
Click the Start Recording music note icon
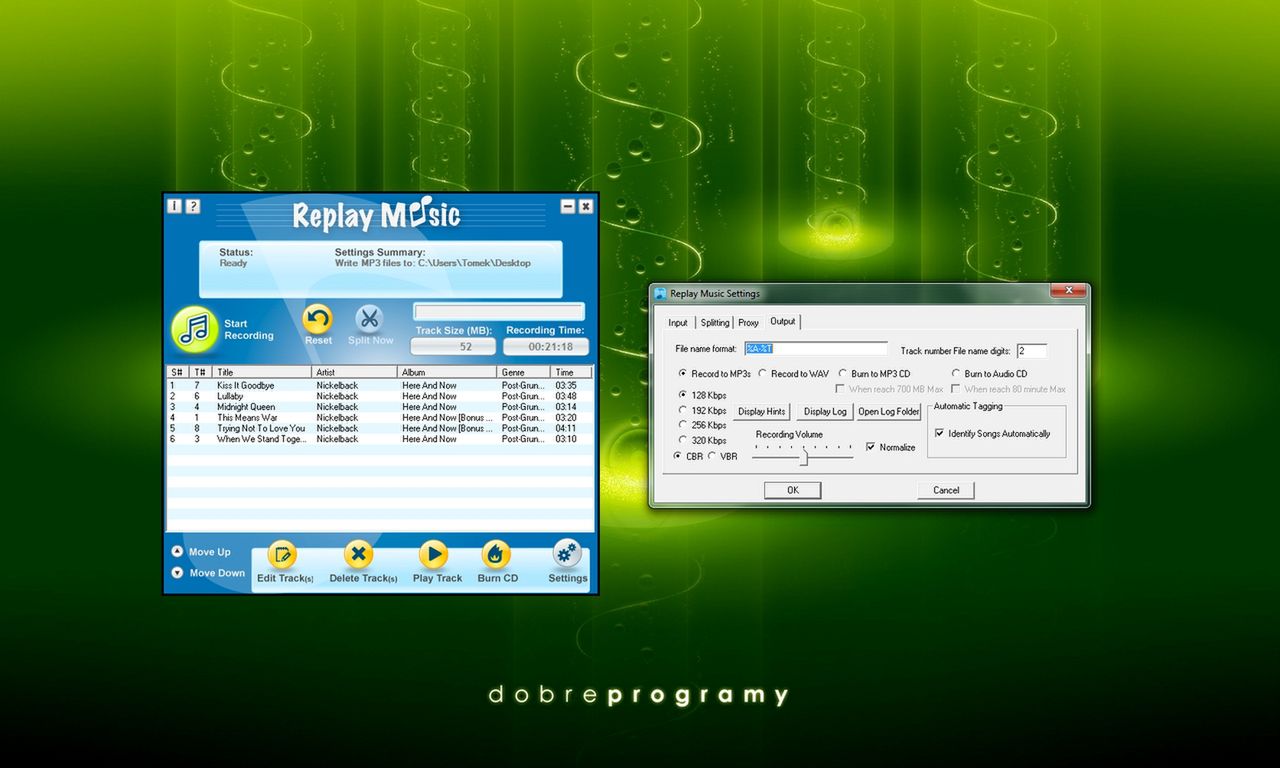click(196, 329)
